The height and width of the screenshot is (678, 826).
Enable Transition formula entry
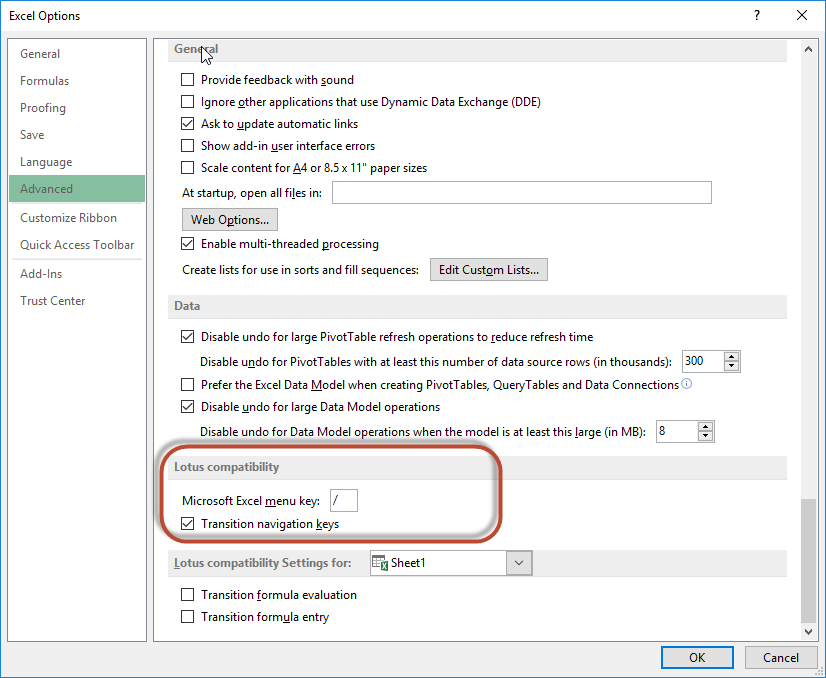(x=187, y=616)
